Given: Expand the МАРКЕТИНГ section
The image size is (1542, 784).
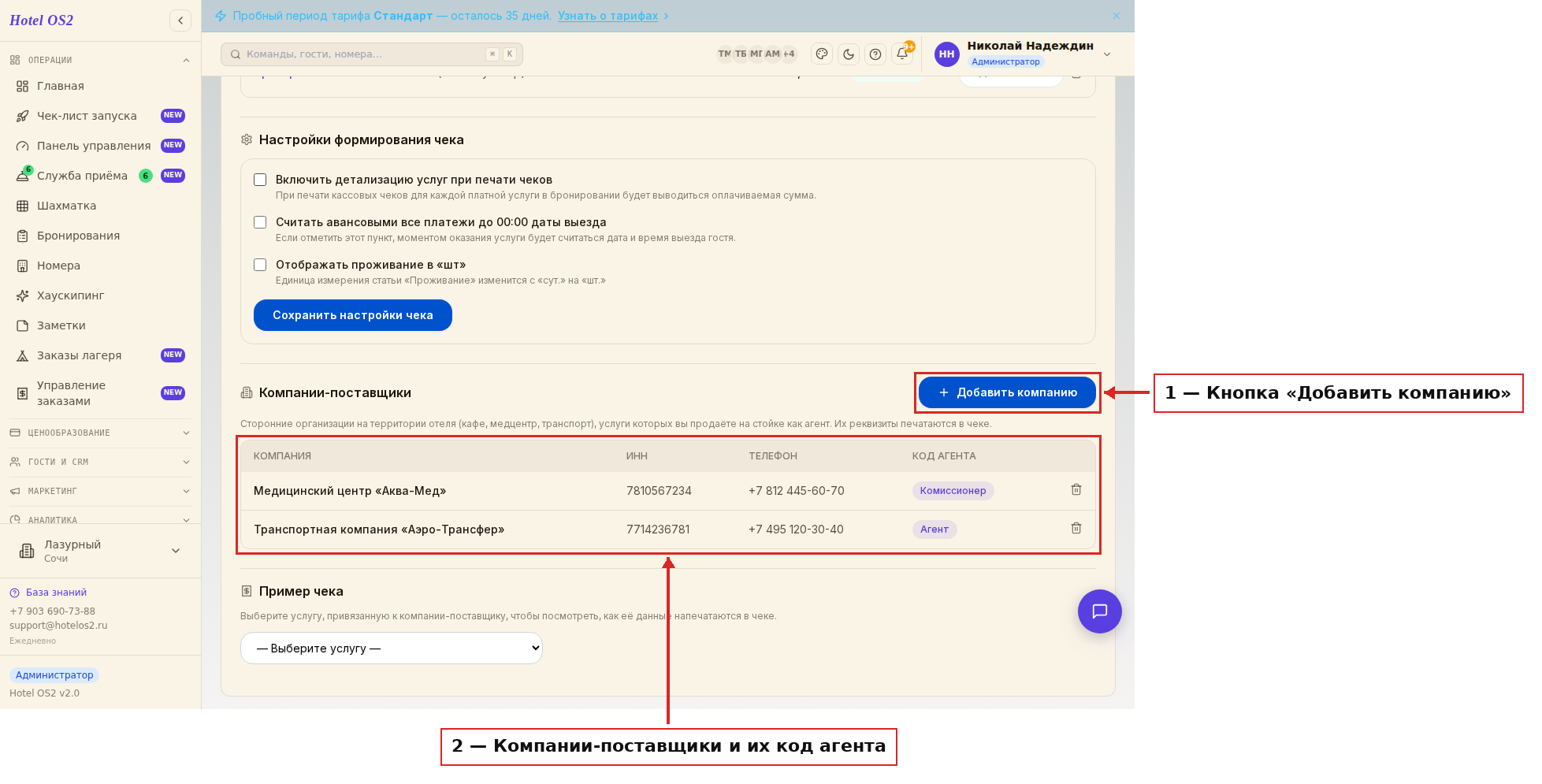Looking at the screenshot, I should click(x=100, y=491).
